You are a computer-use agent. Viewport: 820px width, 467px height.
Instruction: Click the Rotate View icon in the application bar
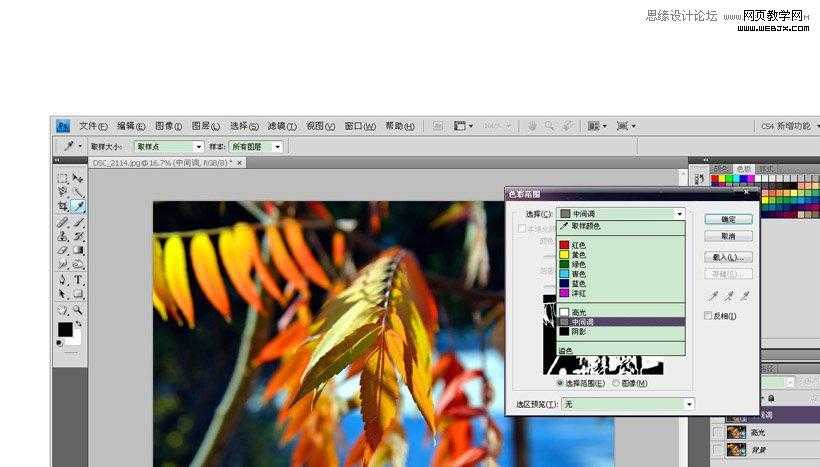click(x=567, y=126)
